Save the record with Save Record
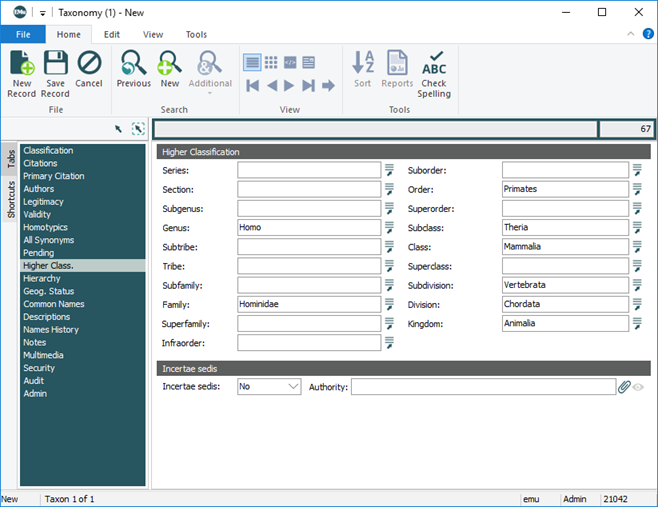Image resolution: width=658 pixels, height=507 pixels. [x=55, y=73]
